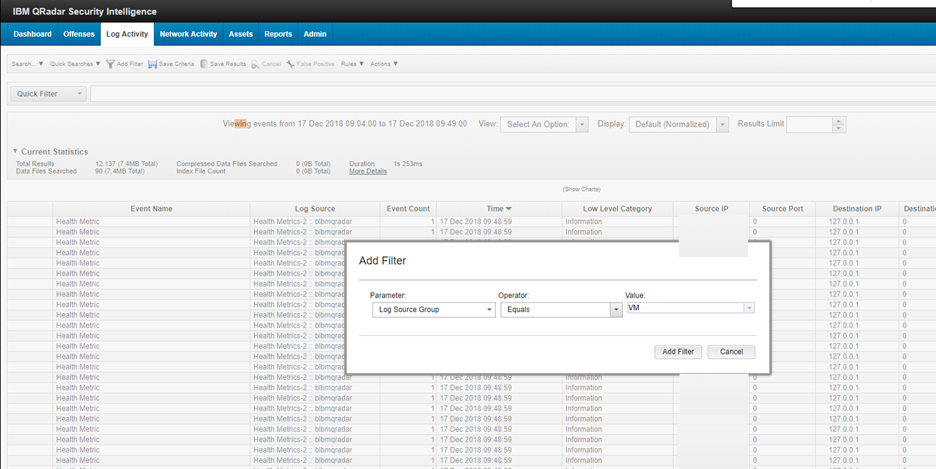Click the "Compressed Data Files Searched" label
Screen dimensions: 936x469
[227, 163]
